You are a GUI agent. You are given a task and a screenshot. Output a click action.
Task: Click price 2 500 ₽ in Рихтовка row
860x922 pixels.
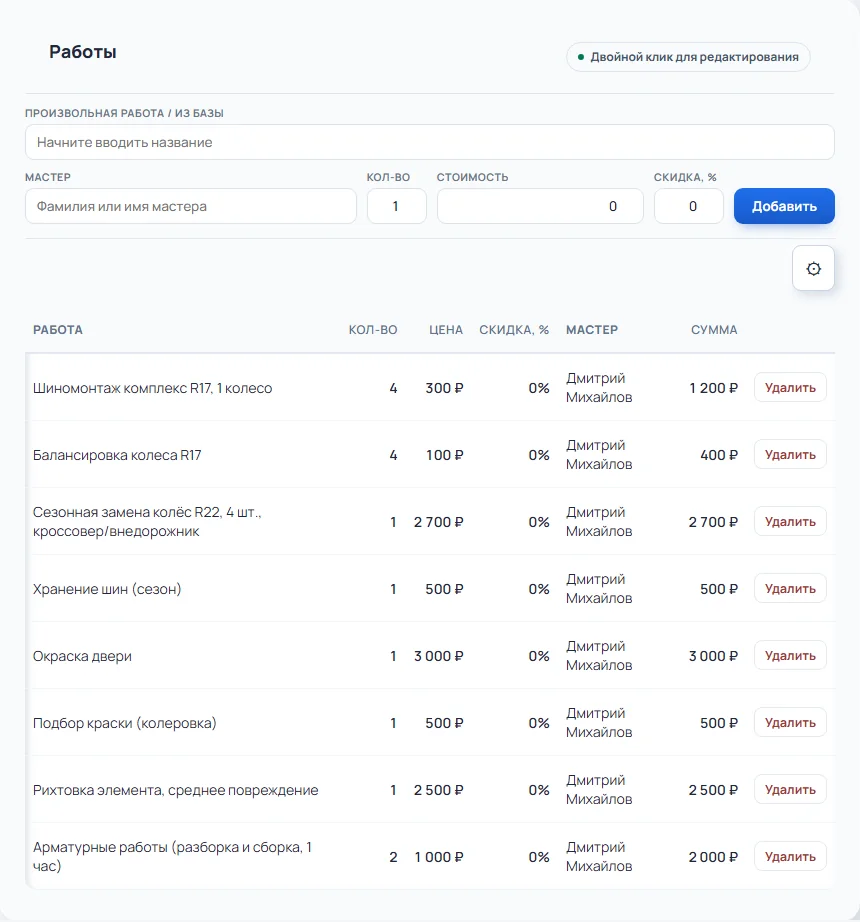tap(439, 790)
